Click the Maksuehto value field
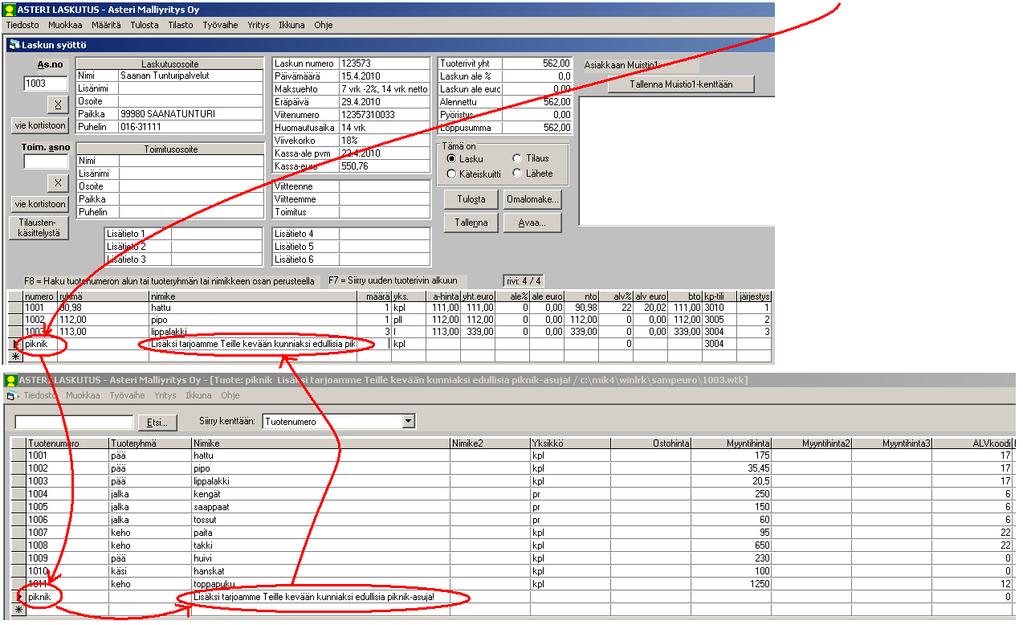This screenshot has width=1023, height=625. (385, 89)
